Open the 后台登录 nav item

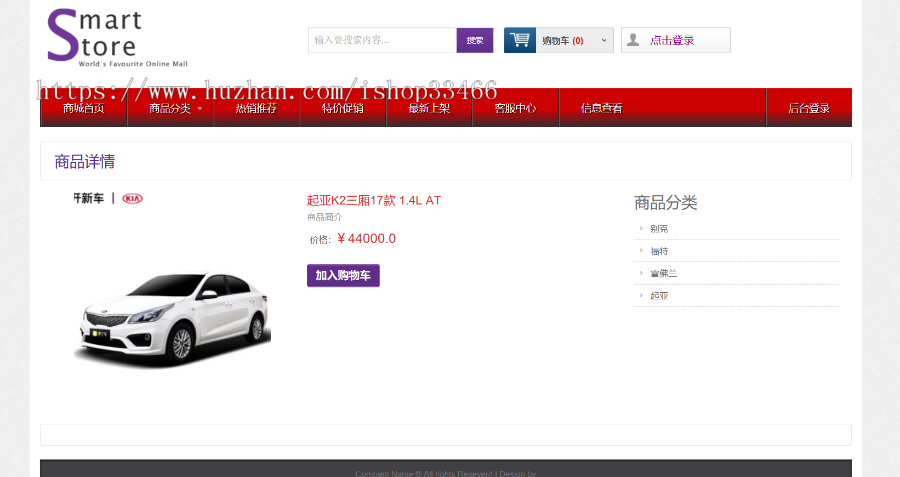809,108
